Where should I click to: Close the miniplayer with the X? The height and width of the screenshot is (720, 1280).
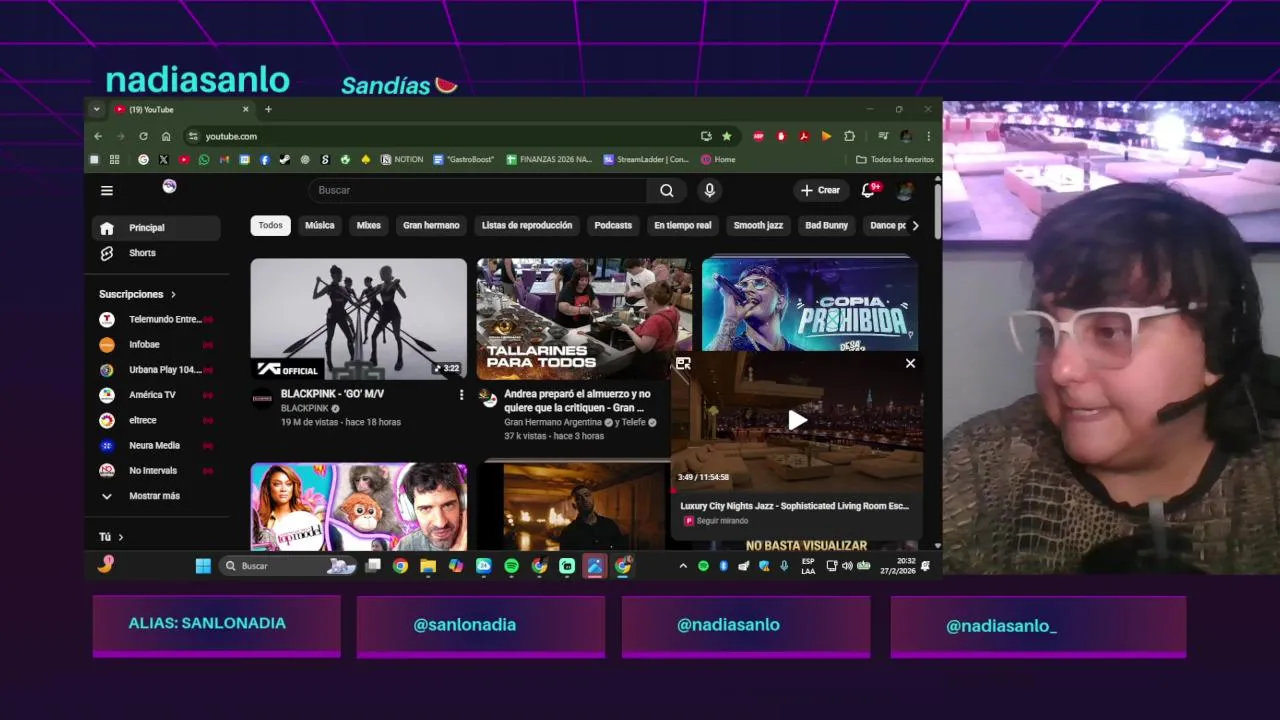coord(910,363)
